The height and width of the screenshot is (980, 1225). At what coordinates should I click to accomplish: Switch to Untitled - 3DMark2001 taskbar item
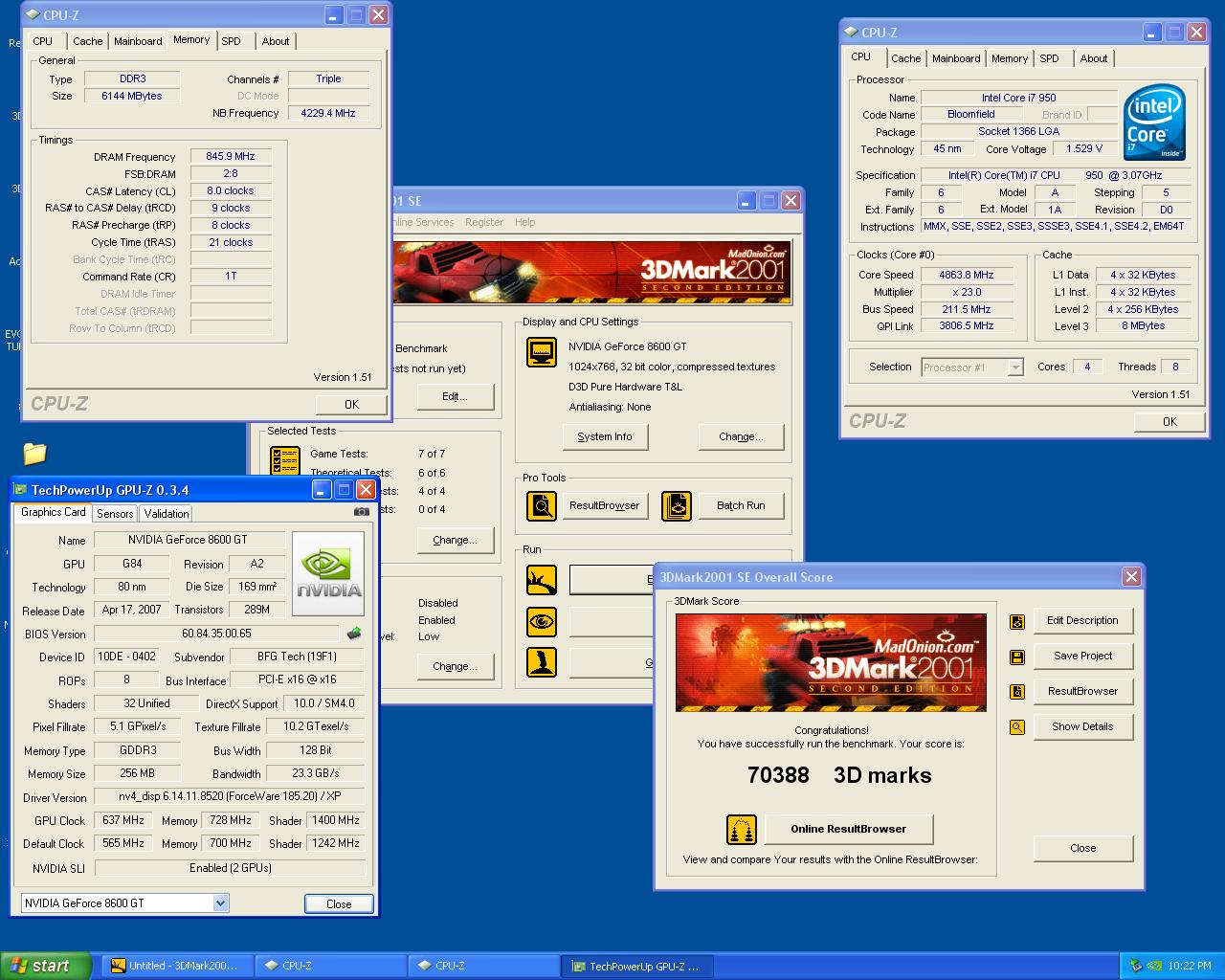tap(177, 966)
